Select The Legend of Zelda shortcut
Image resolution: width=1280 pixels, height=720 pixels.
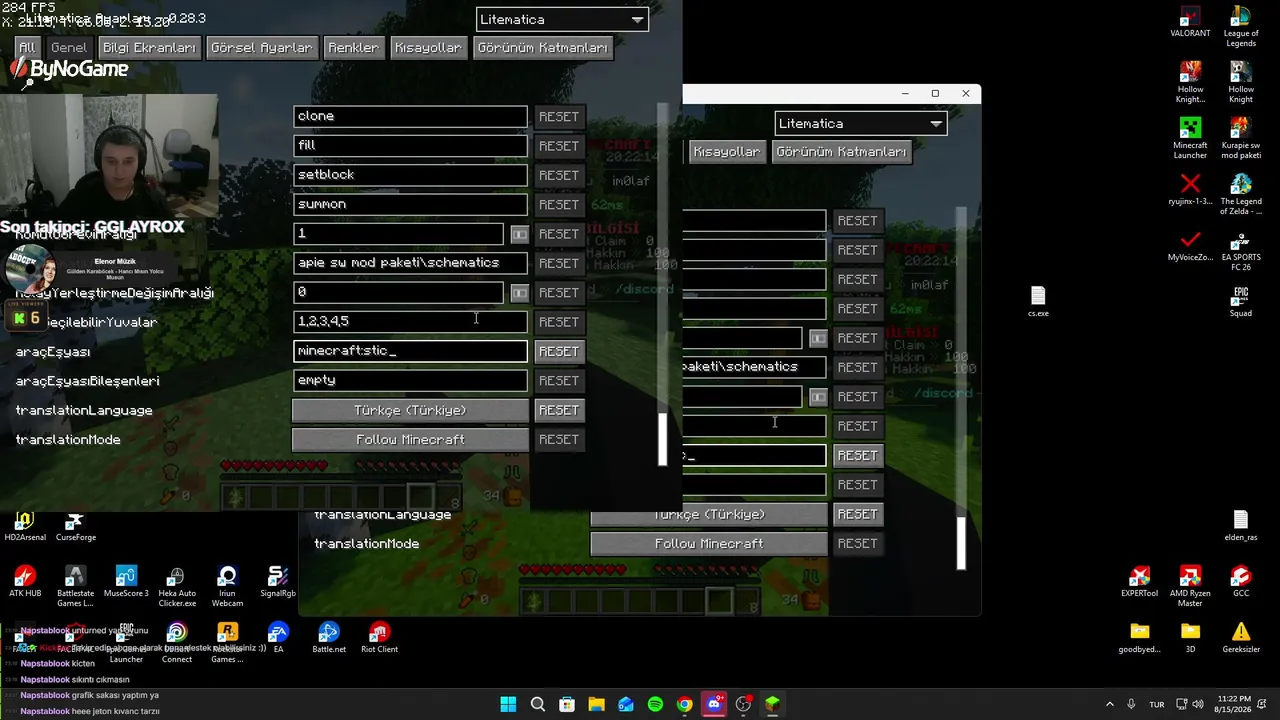click(x=1241, y=194)
